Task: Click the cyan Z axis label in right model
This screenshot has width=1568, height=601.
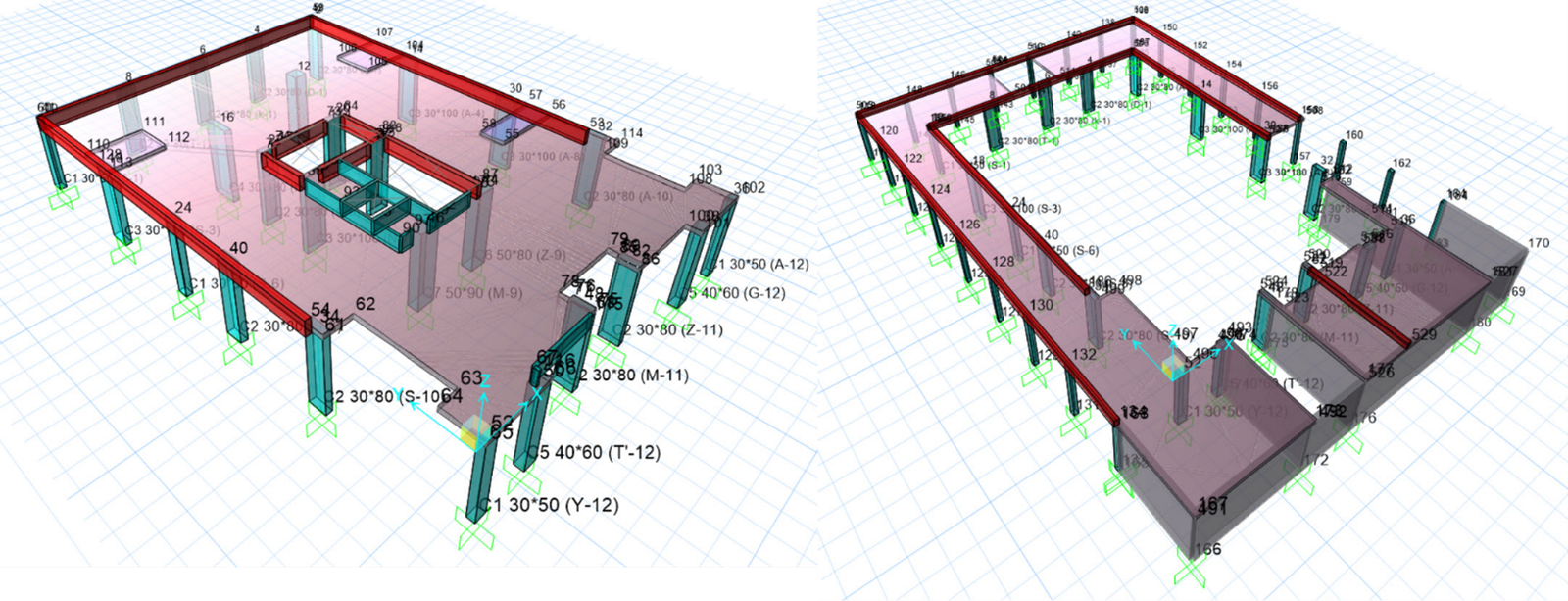Action: [1175, 331]
